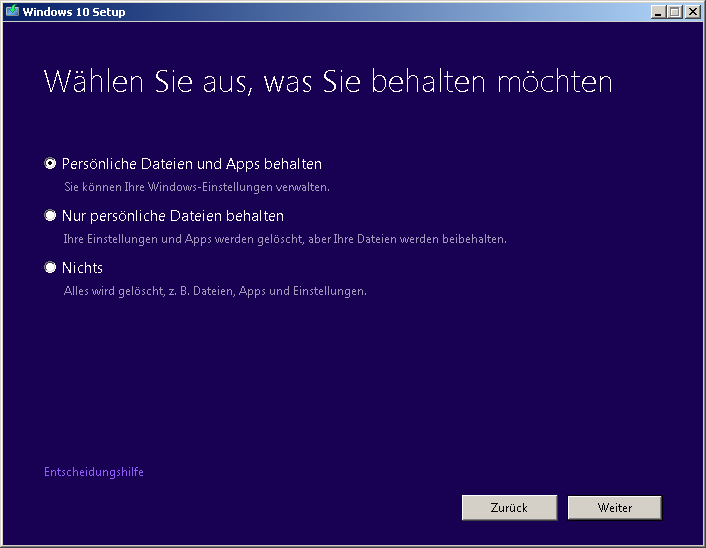Image resolution: width=706 pixels, height=548 pixels.
Task: Close the Windows 10 Setup window
Action: (692, 12)
